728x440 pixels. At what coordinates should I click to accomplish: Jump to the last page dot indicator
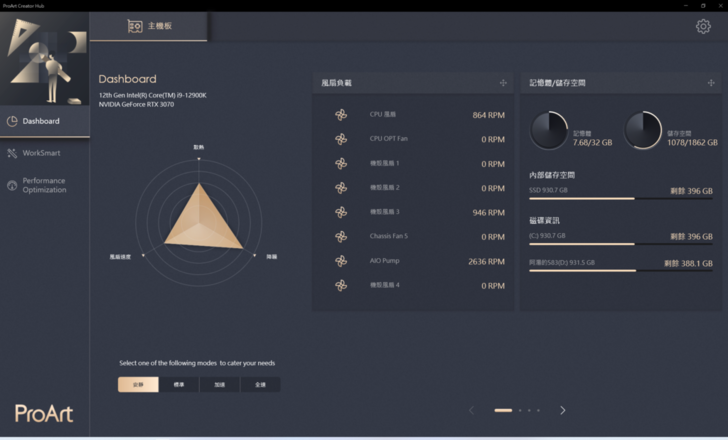(539, 410)
